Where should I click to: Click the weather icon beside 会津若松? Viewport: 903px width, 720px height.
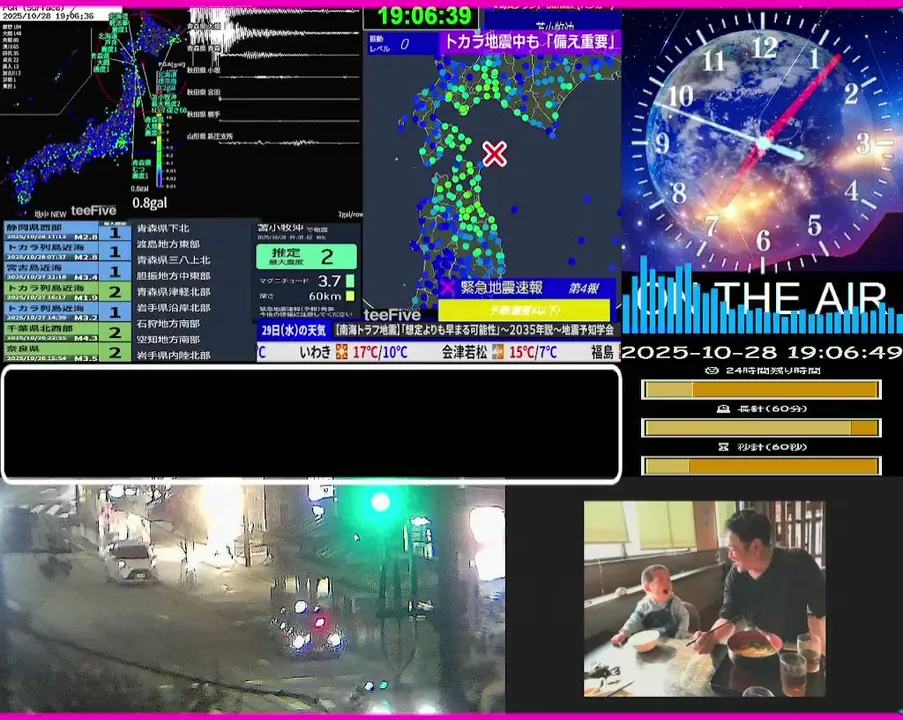click(498, 351)
